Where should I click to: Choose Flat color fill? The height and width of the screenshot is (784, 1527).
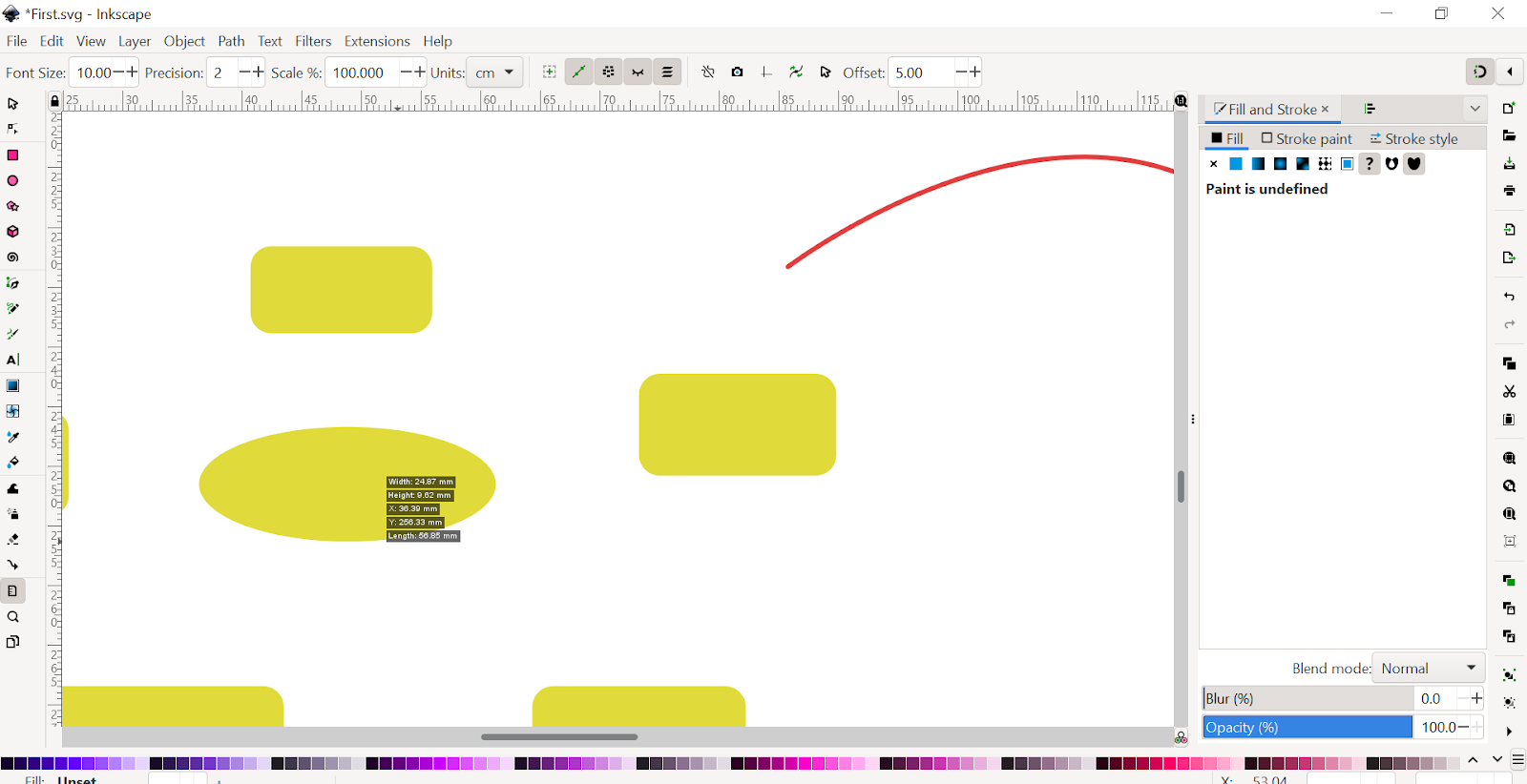click(x=1236, y=164)
